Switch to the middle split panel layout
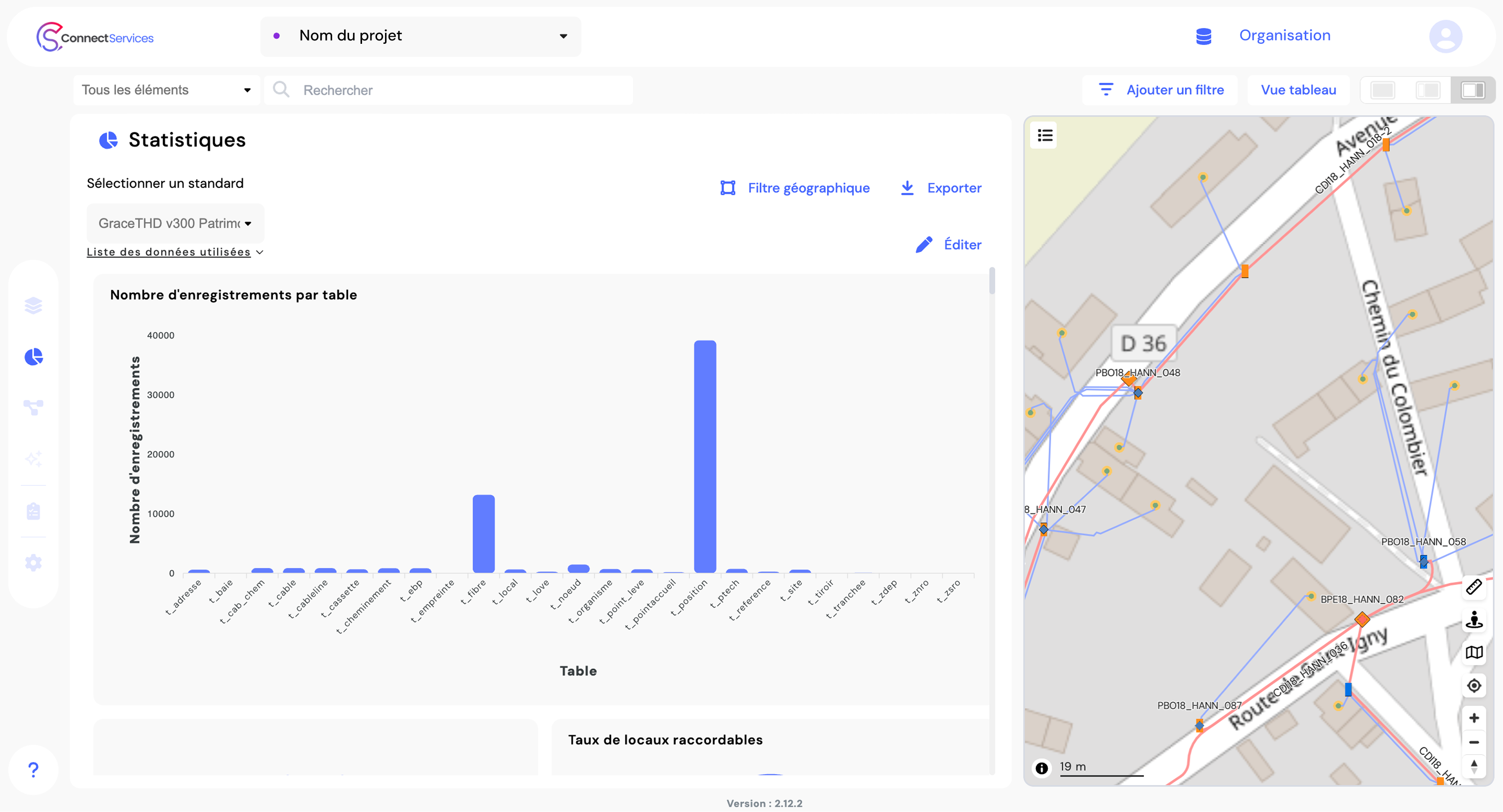 coord(1427,91)
